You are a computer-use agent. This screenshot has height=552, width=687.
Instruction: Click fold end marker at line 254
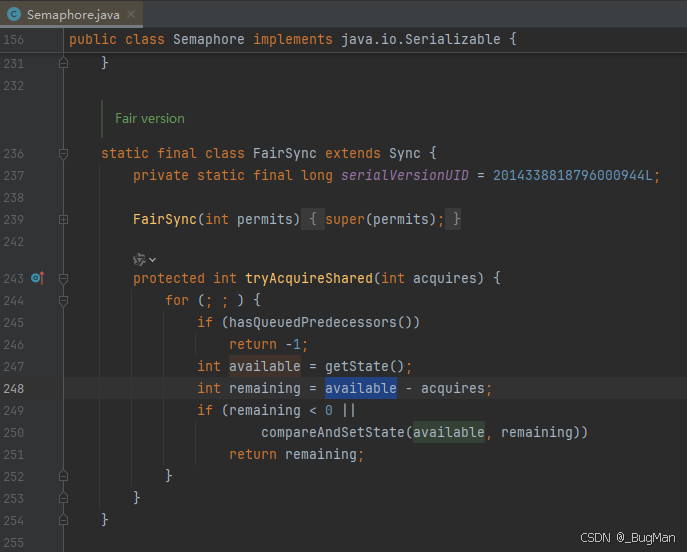63,520
